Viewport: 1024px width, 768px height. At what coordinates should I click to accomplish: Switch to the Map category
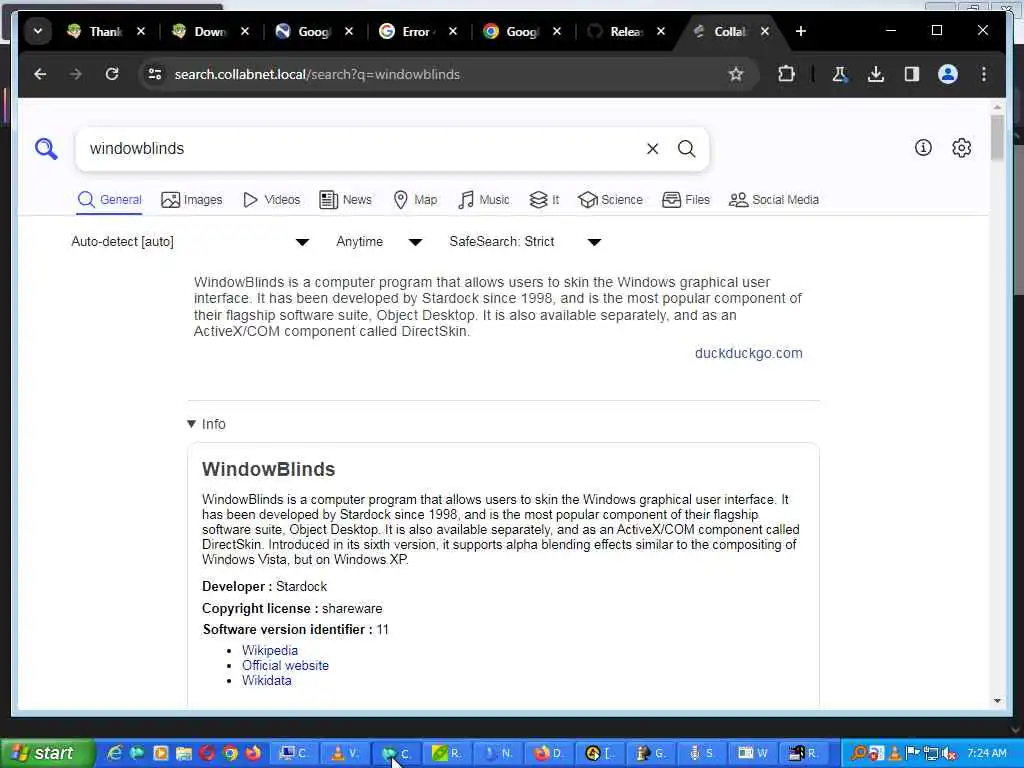click(415, 200)
